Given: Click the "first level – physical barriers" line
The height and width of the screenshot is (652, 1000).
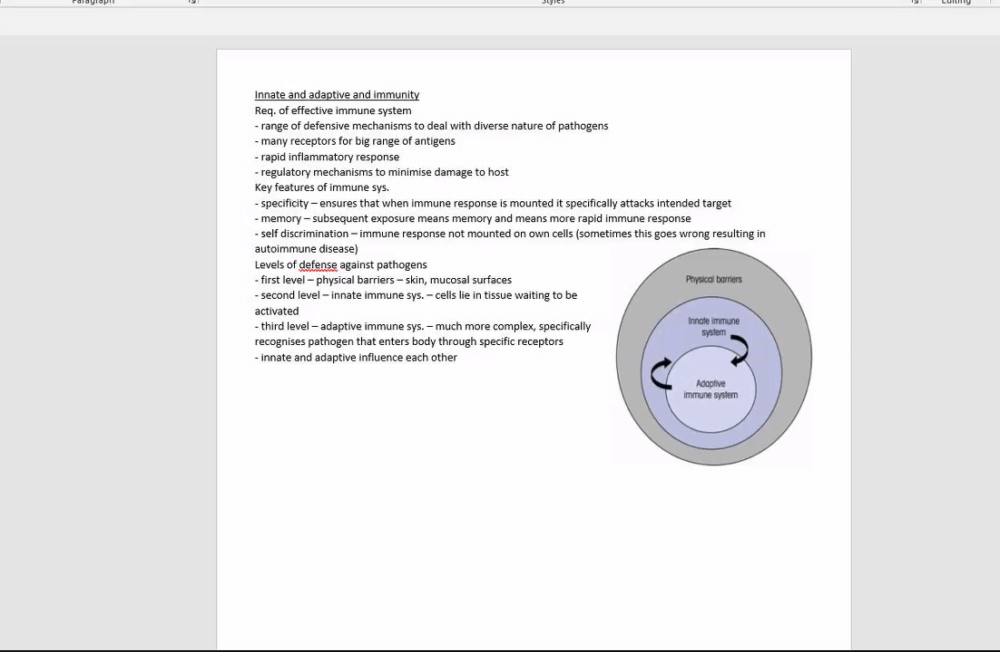Looking at the screenshot, I should click(x=383, y=280).
